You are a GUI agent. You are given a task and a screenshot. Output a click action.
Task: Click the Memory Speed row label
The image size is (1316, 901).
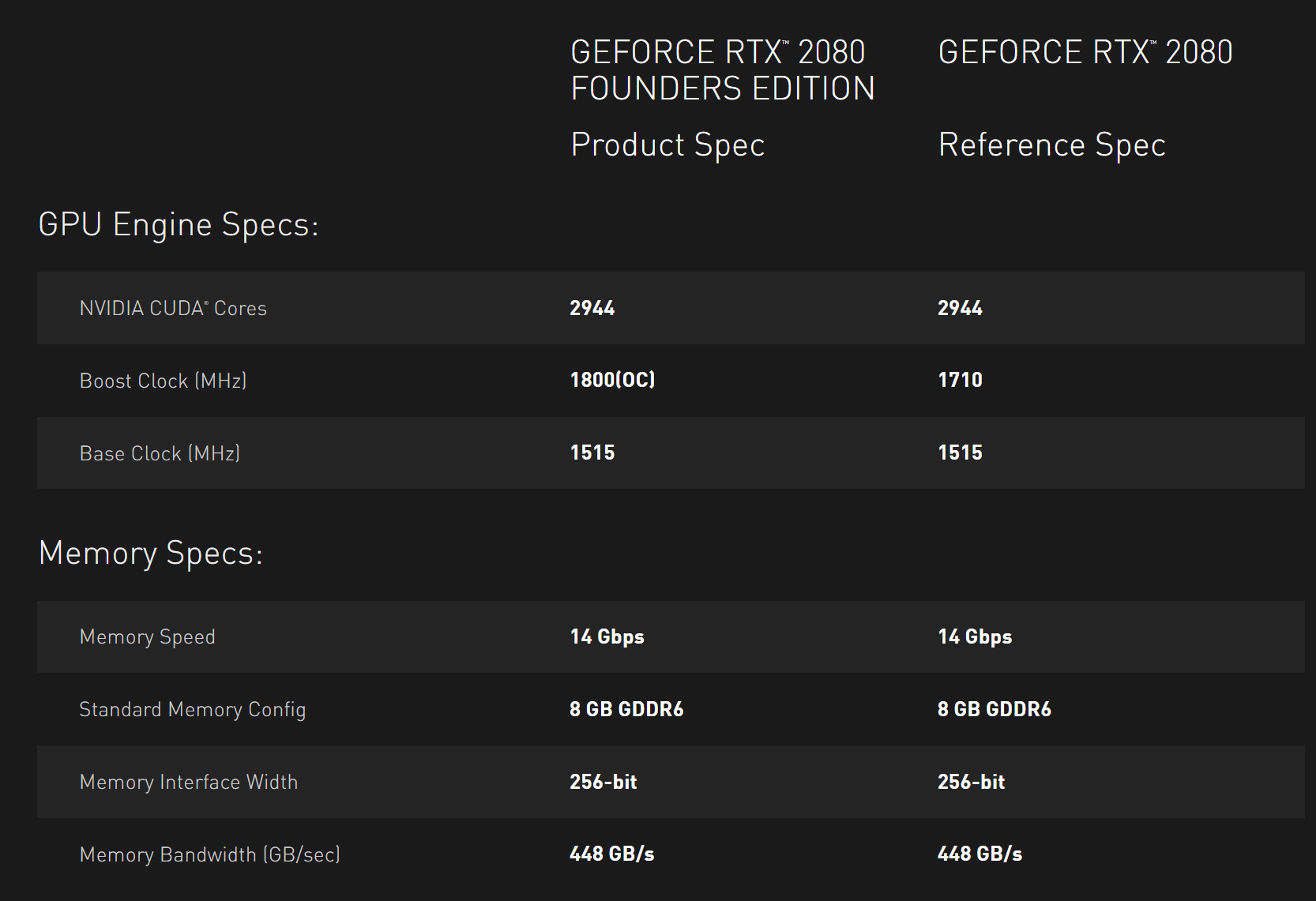[147, 636]
